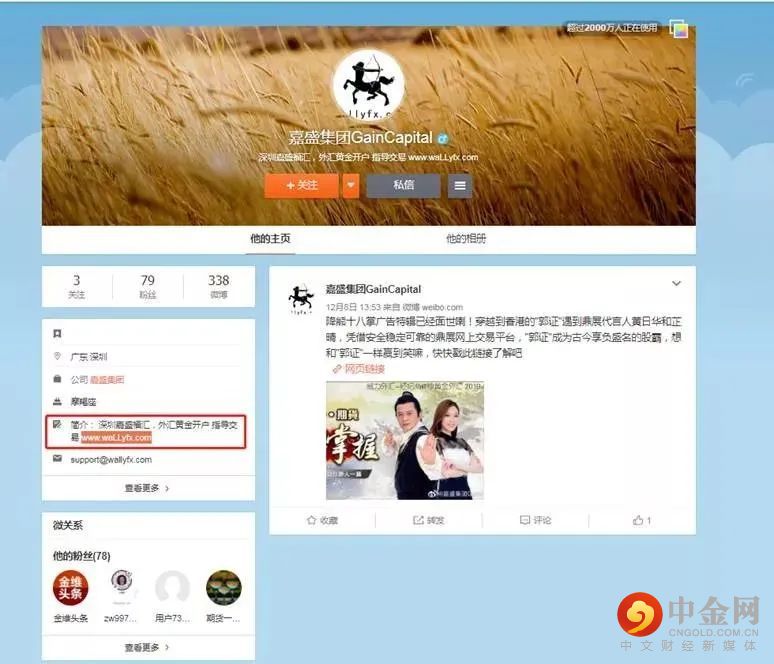Screen dimensions: 774x664
Task: Click the 他的粉丝(78) heading
Action: point(81,556)
